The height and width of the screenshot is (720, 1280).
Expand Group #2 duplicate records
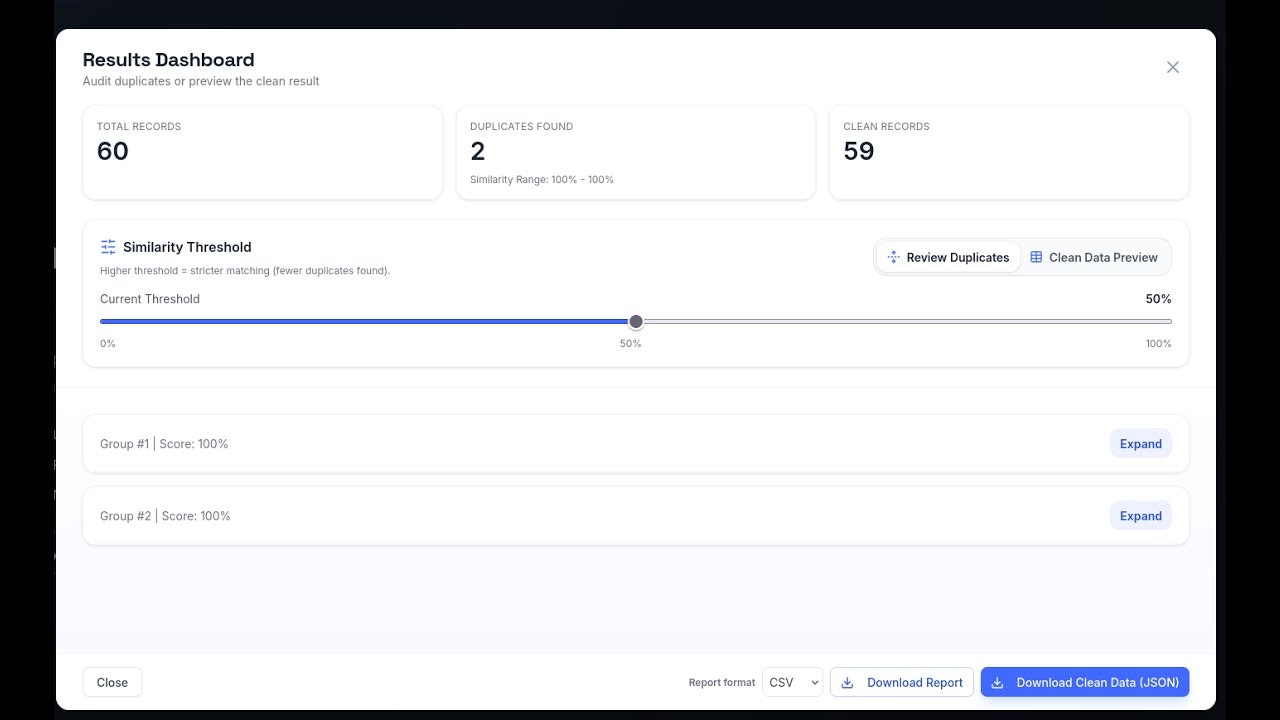1140,515
